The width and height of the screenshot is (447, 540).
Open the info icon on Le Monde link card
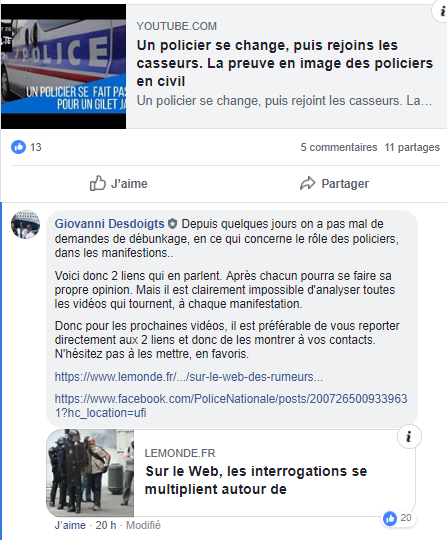pyautogui.click(x=409, y=436)
